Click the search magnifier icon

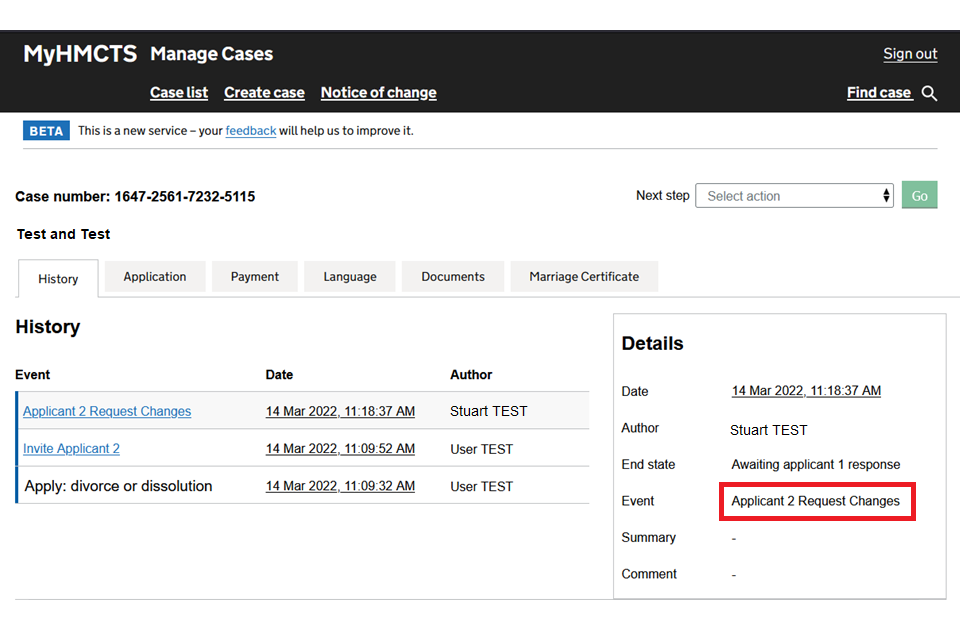coord(929,93)
